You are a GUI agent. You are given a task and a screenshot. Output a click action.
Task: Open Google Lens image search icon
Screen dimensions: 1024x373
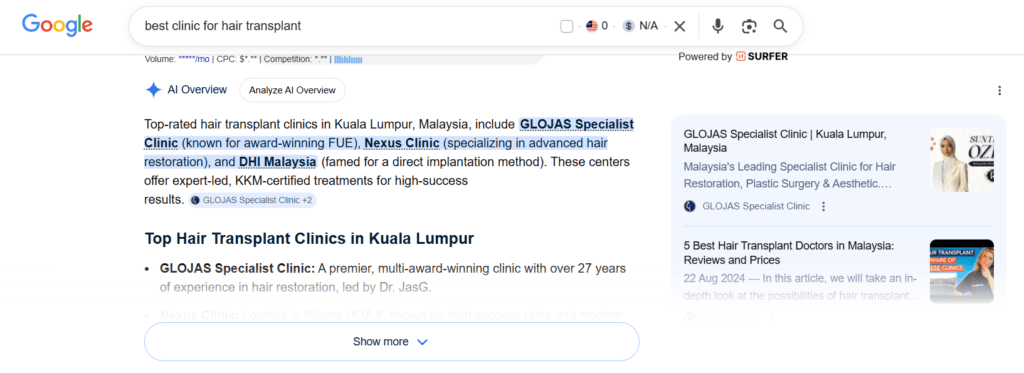749,26
